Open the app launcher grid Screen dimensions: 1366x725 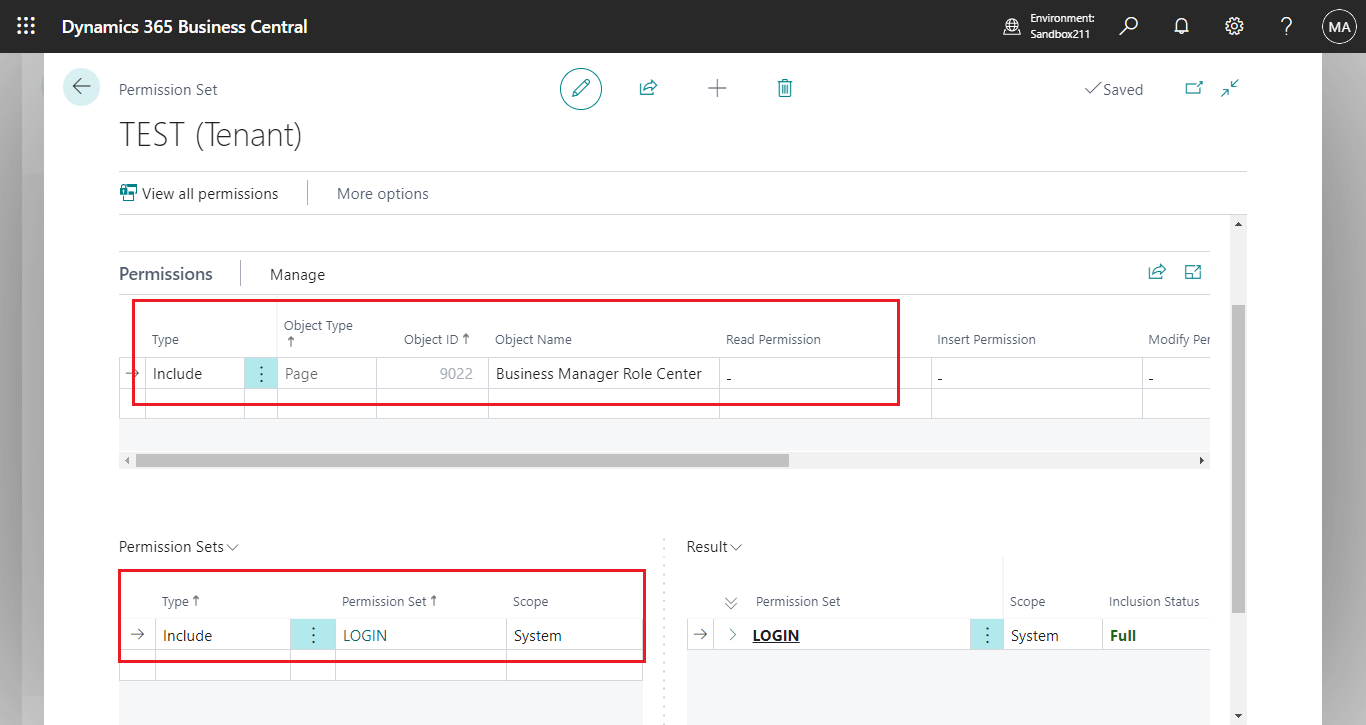[x=26, y=26]
